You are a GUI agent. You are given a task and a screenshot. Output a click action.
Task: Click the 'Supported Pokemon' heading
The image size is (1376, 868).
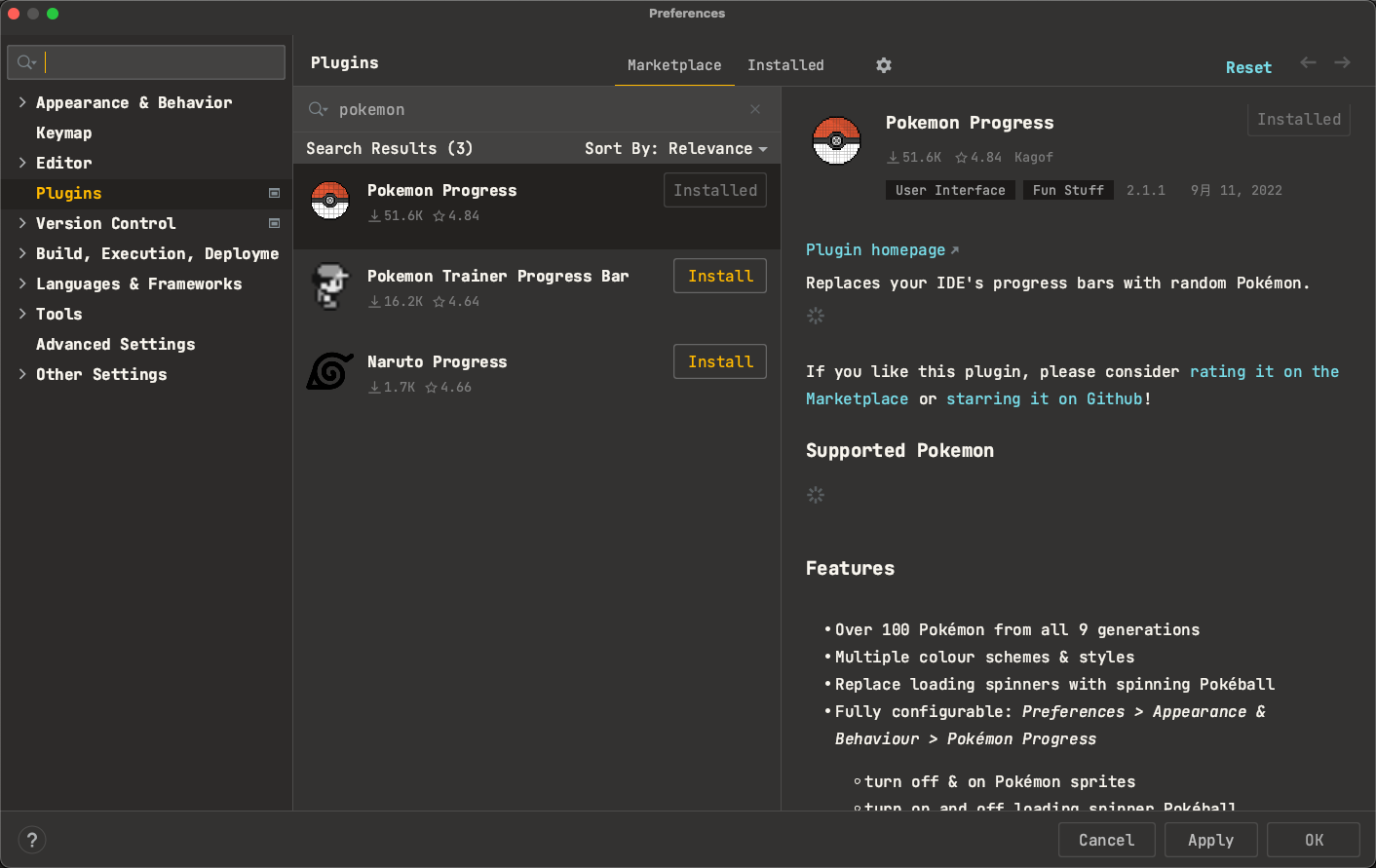coord(899,450)
